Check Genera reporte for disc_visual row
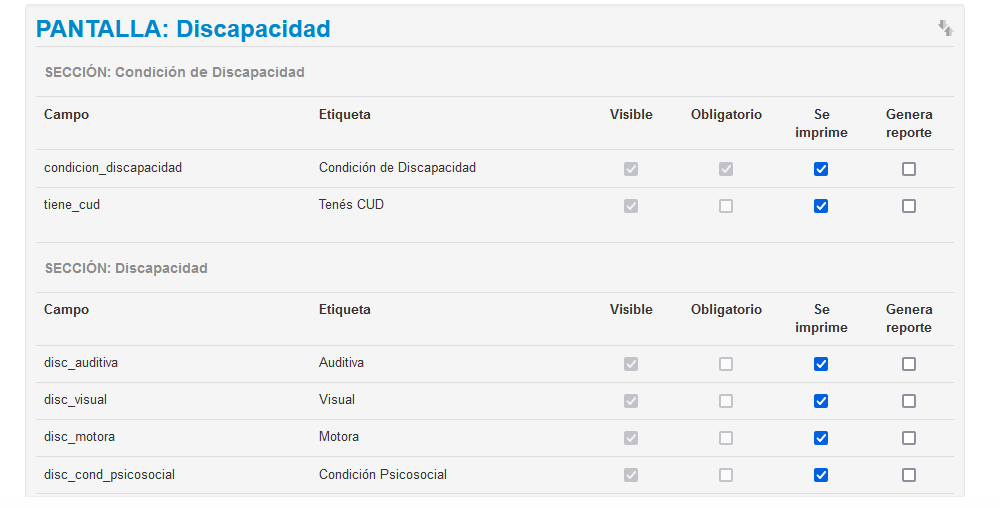Screen dimensions: 1000x508 909,401
